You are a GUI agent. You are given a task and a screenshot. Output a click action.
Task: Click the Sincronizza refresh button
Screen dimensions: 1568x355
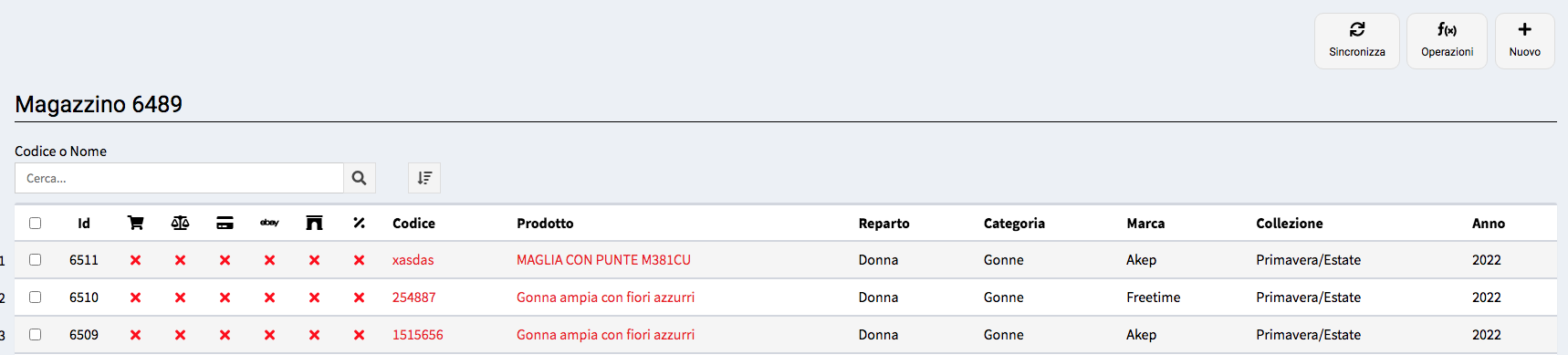coord(1356,40)
